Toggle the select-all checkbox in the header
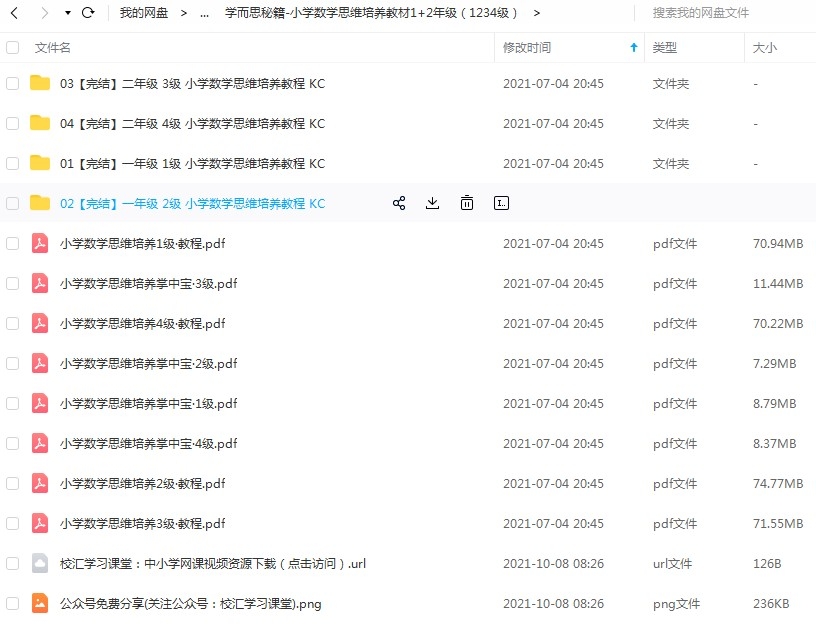The image size is (816, 627). pyautogui.click(x=12, y=47)
